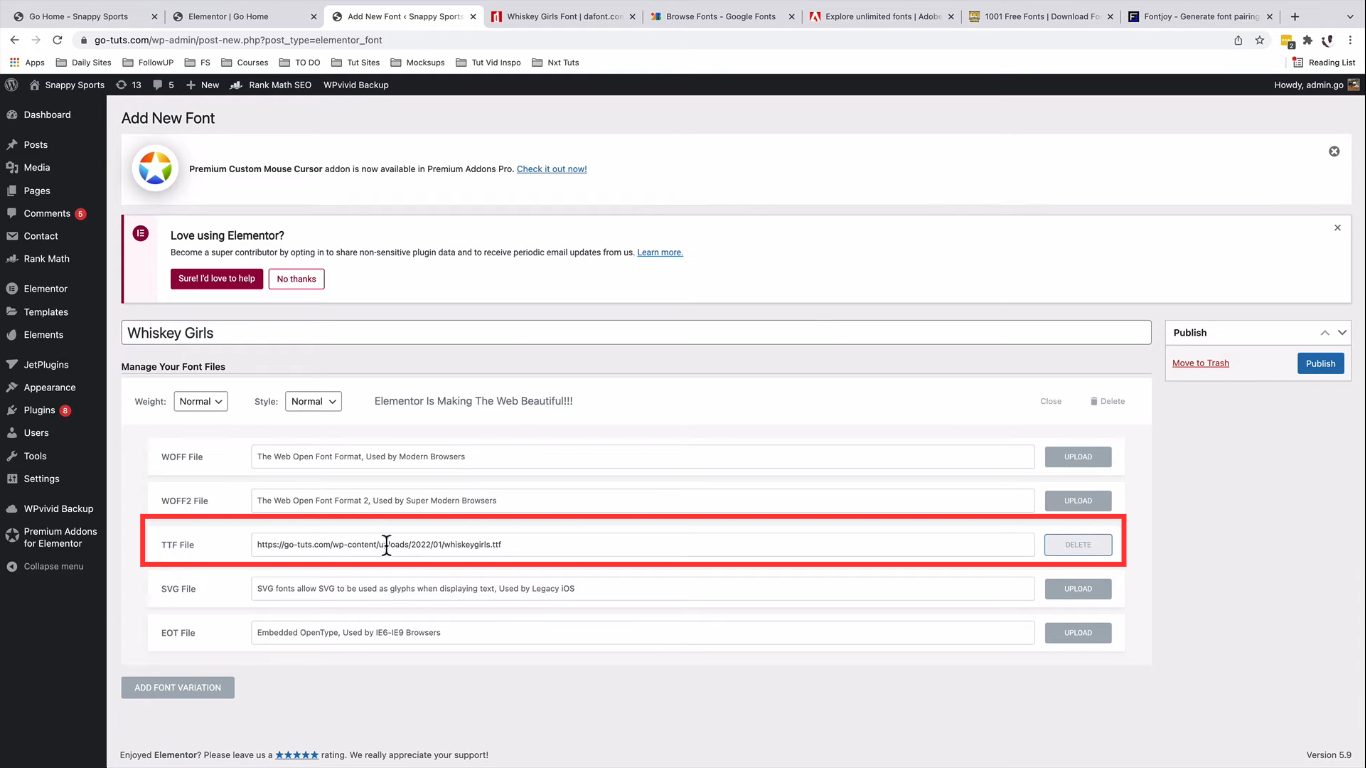Viewport: 1366px width, 768px height.
Task: Upload a WOFF file
Action: click(1078, 457)
